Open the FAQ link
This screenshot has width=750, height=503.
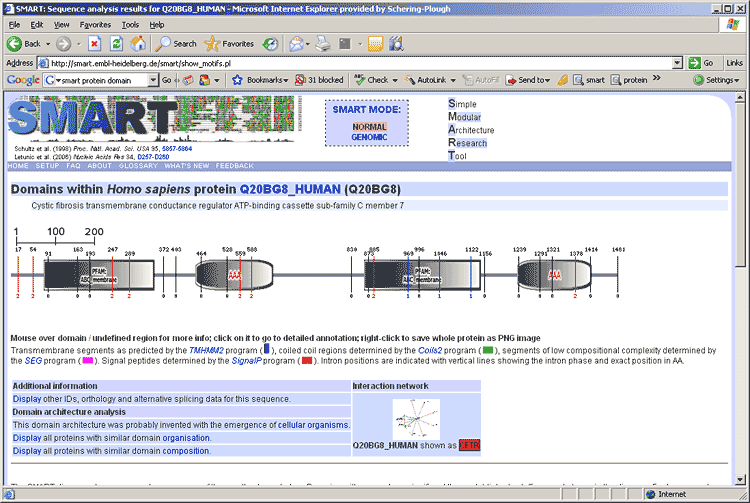(73, 166)
